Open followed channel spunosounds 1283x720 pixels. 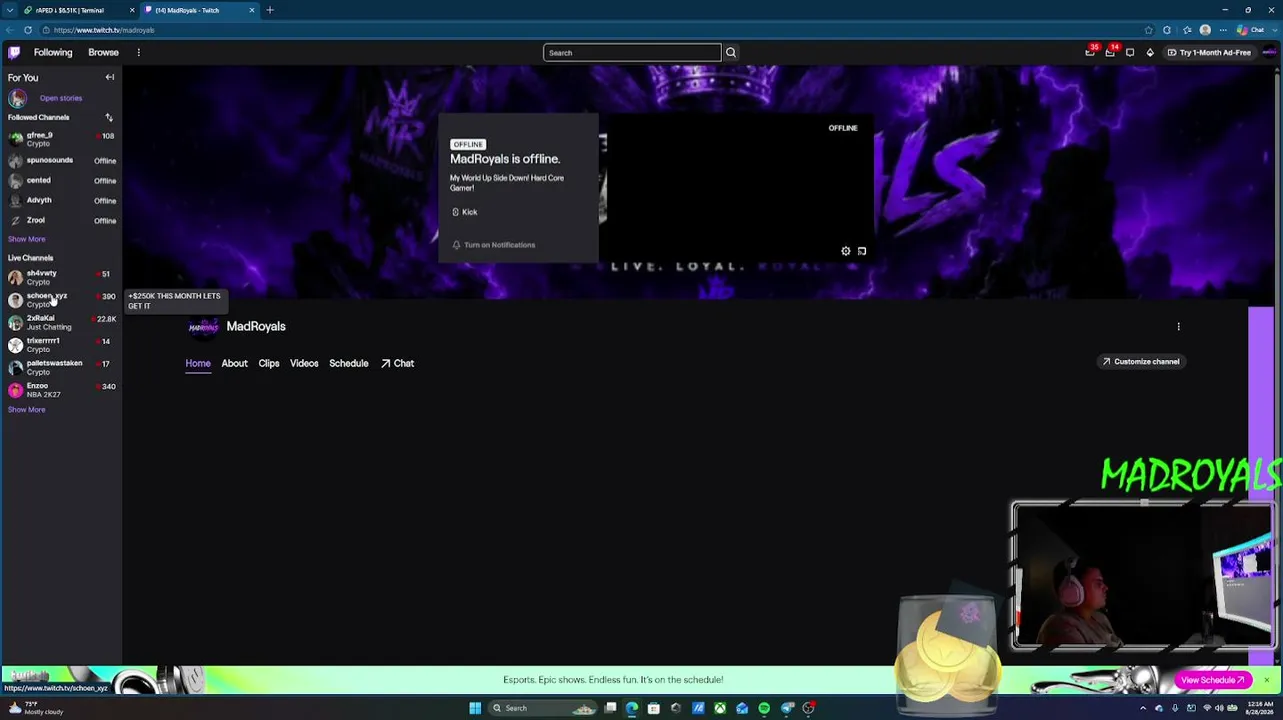tap(61, 160)
